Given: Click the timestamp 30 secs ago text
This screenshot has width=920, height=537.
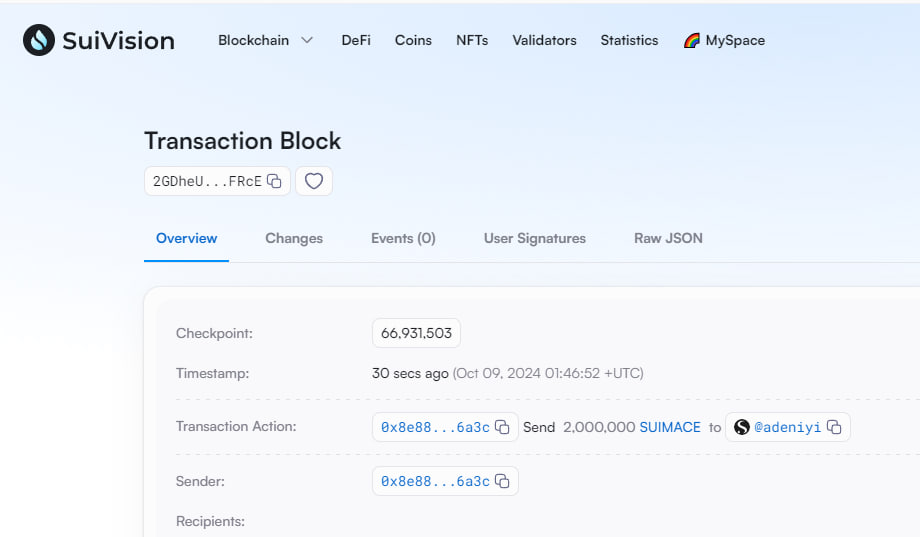Looking at the screenshot, I should coord(410,373).
